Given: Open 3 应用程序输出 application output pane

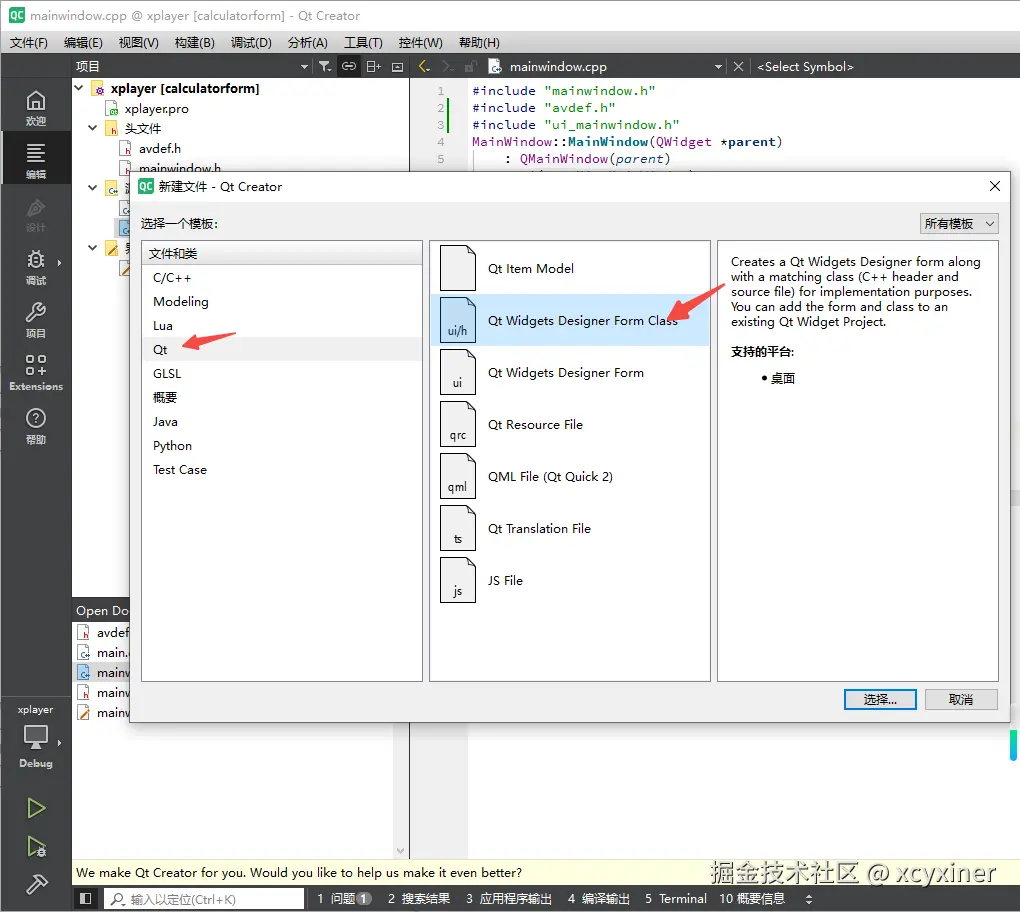Looking at the screenshot, I should click(509, 898).
